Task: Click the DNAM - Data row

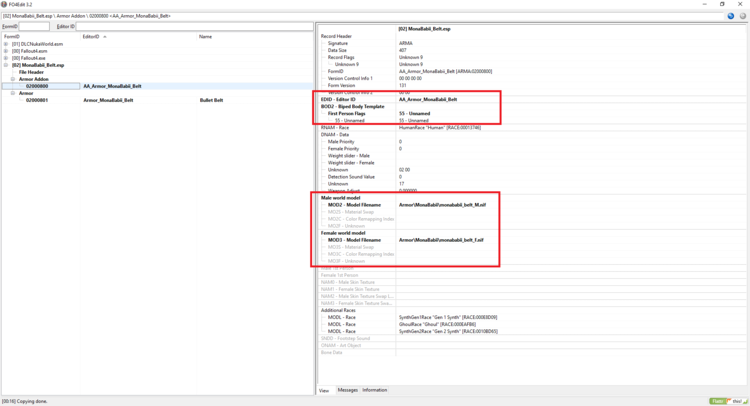Action: (335, 135)
